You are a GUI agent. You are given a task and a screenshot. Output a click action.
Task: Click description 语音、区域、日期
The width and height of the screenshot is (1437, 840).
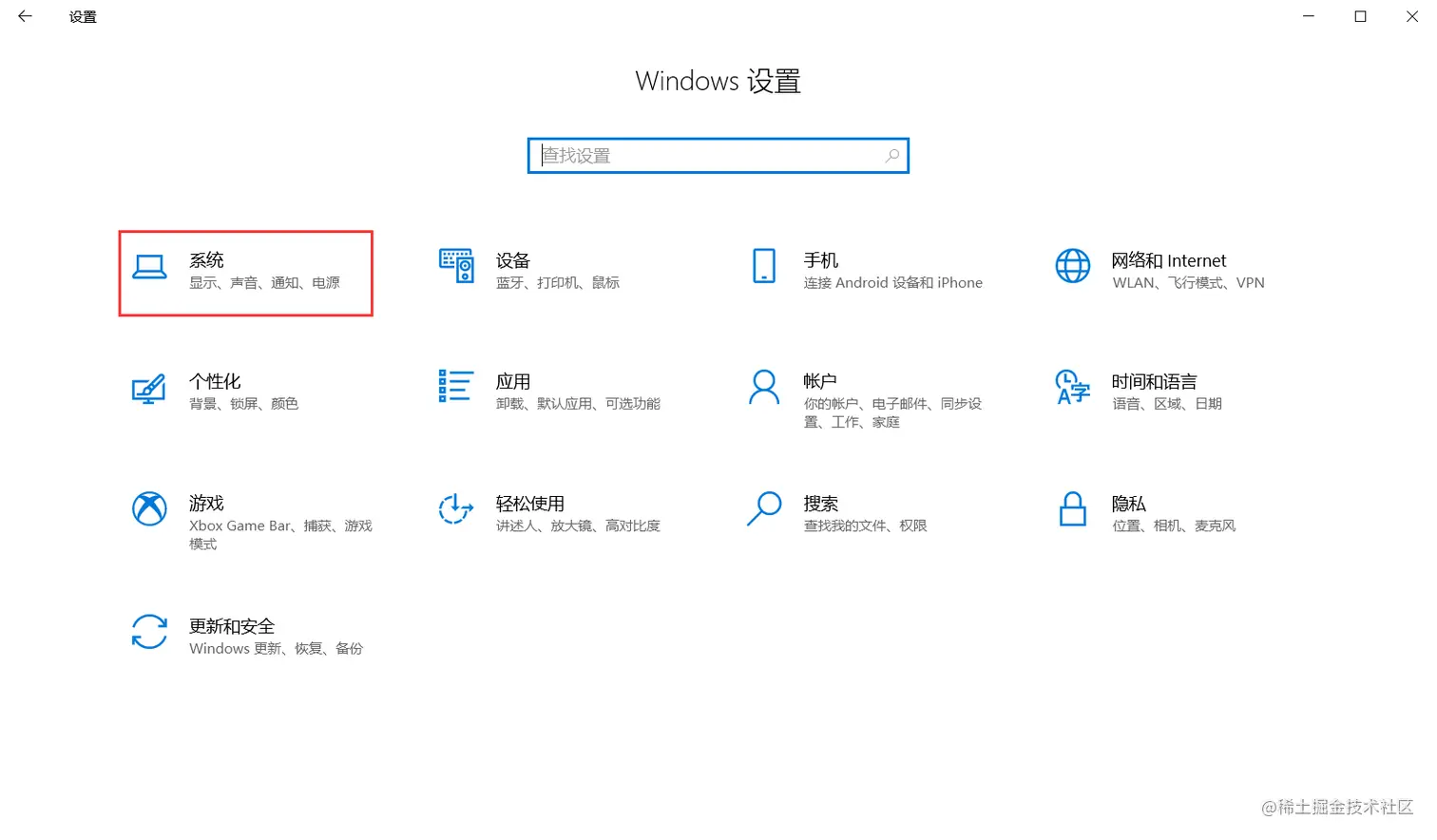point(1167,404)
